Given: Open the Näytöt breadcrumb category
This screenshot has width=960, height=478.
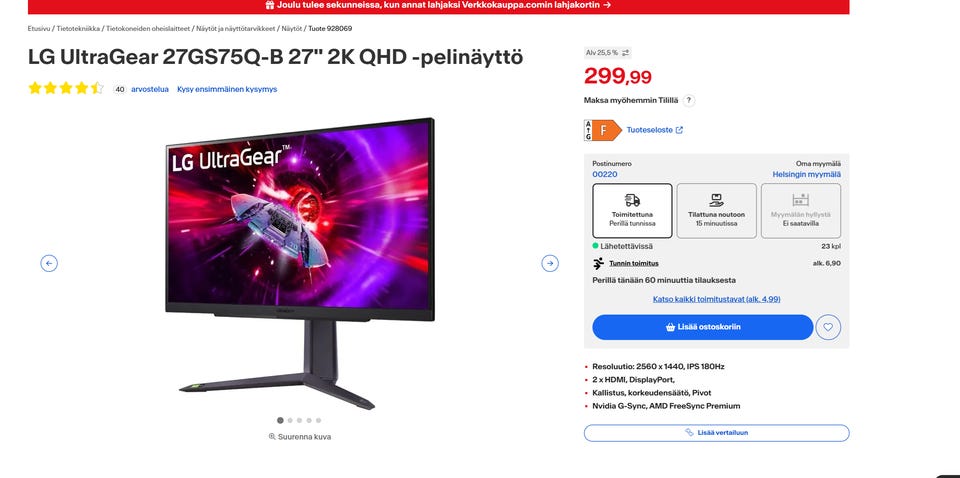Looking at the screenshot, I should point(292,28).
